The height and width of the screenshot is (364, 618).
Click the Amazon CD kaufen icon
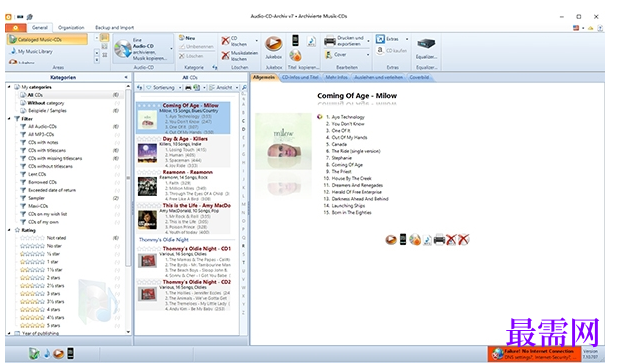click(380, 50)
